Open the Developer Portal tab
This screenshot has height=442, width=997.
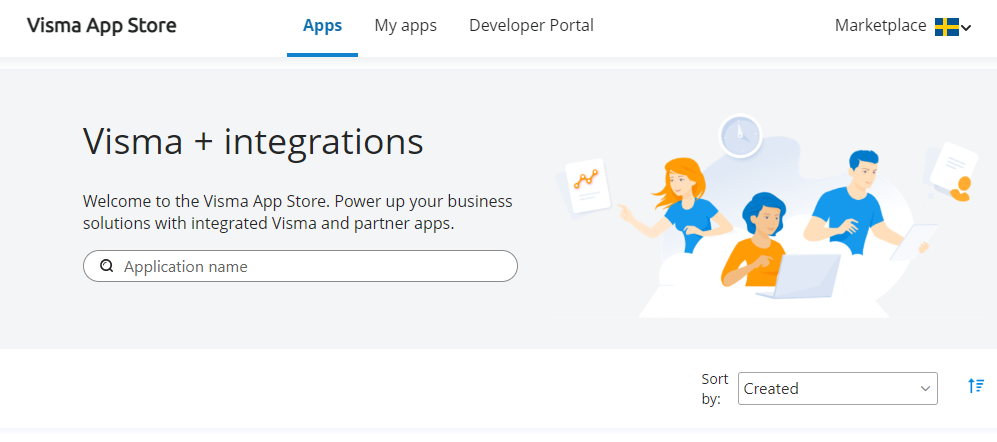pos(532,26)
